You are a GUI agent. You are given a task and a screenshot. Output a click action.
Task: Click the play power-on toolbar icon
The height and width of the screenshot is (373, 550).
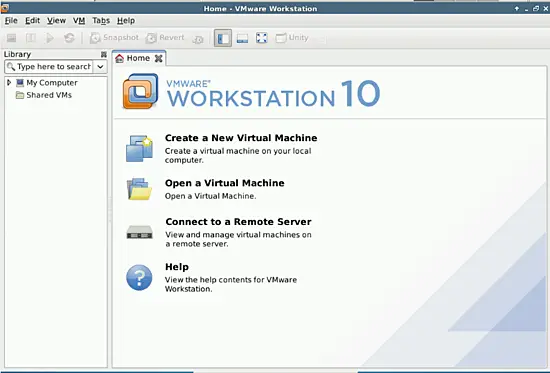pos(50,38)
